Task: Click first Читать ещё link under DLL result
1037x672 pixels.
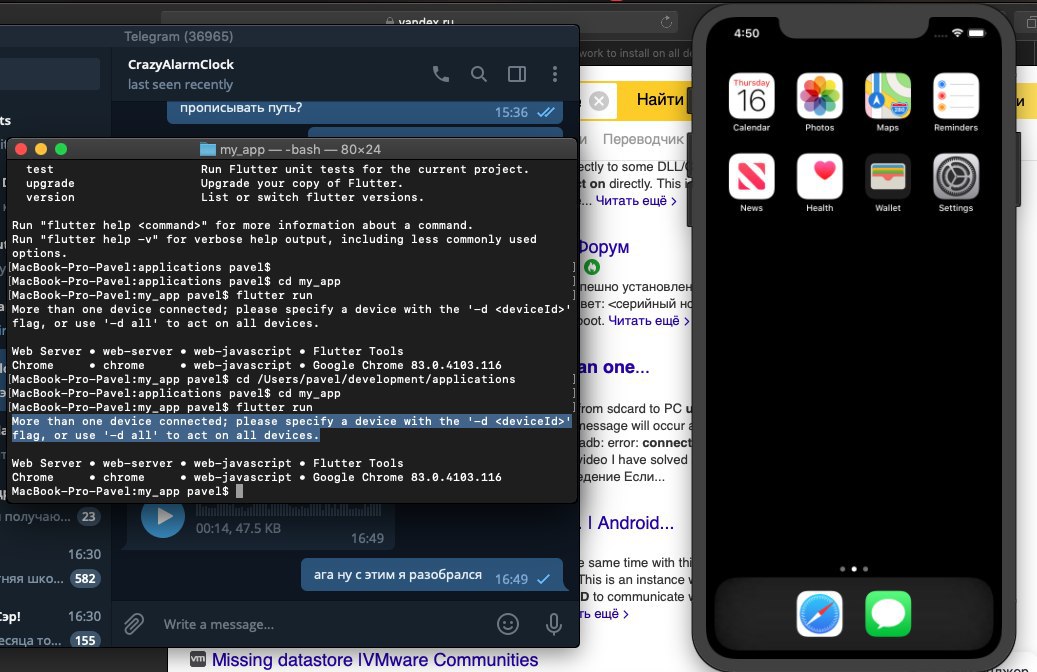Action: [x=636, y=200]
